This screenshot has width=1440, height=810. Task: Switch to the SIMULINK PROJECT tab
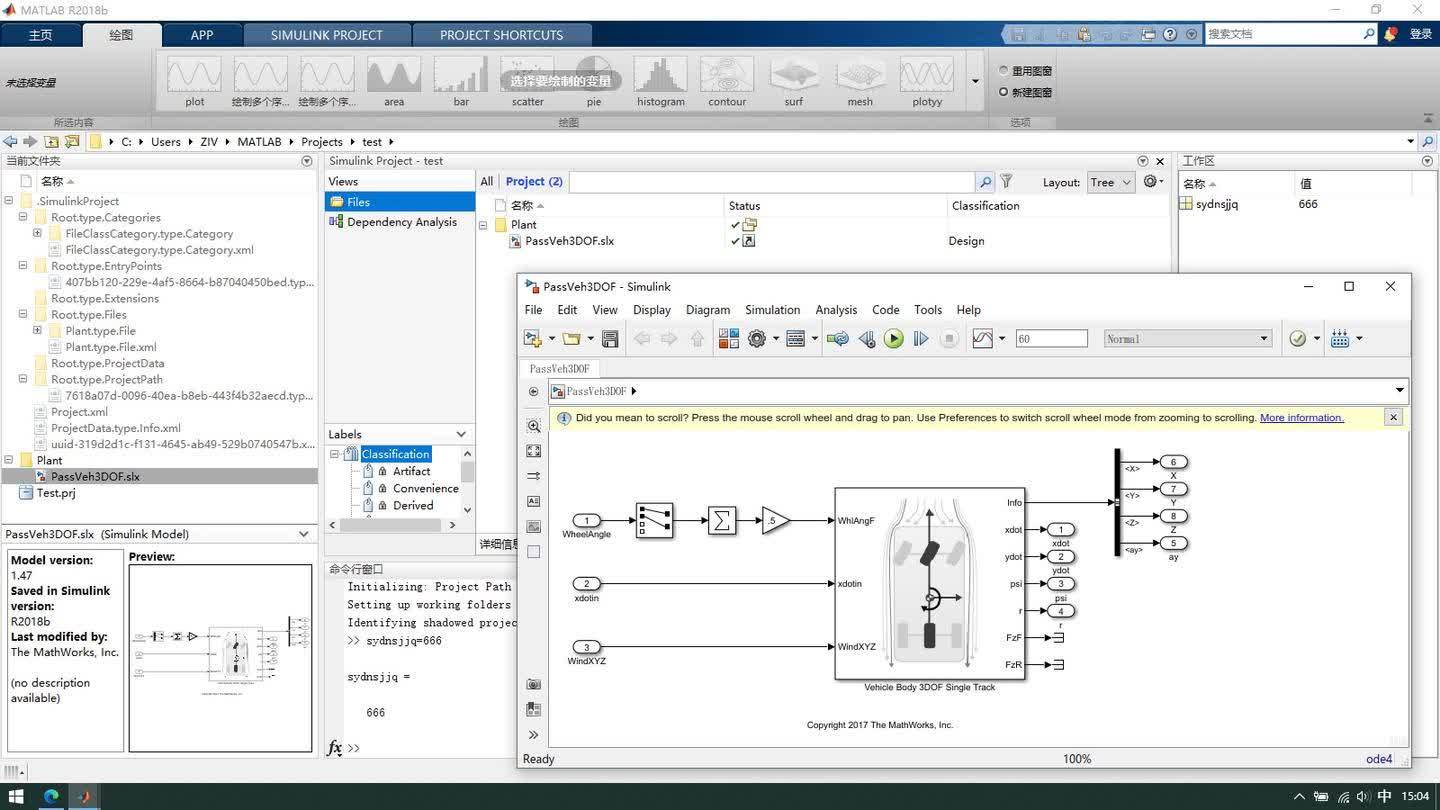point(326,35)
